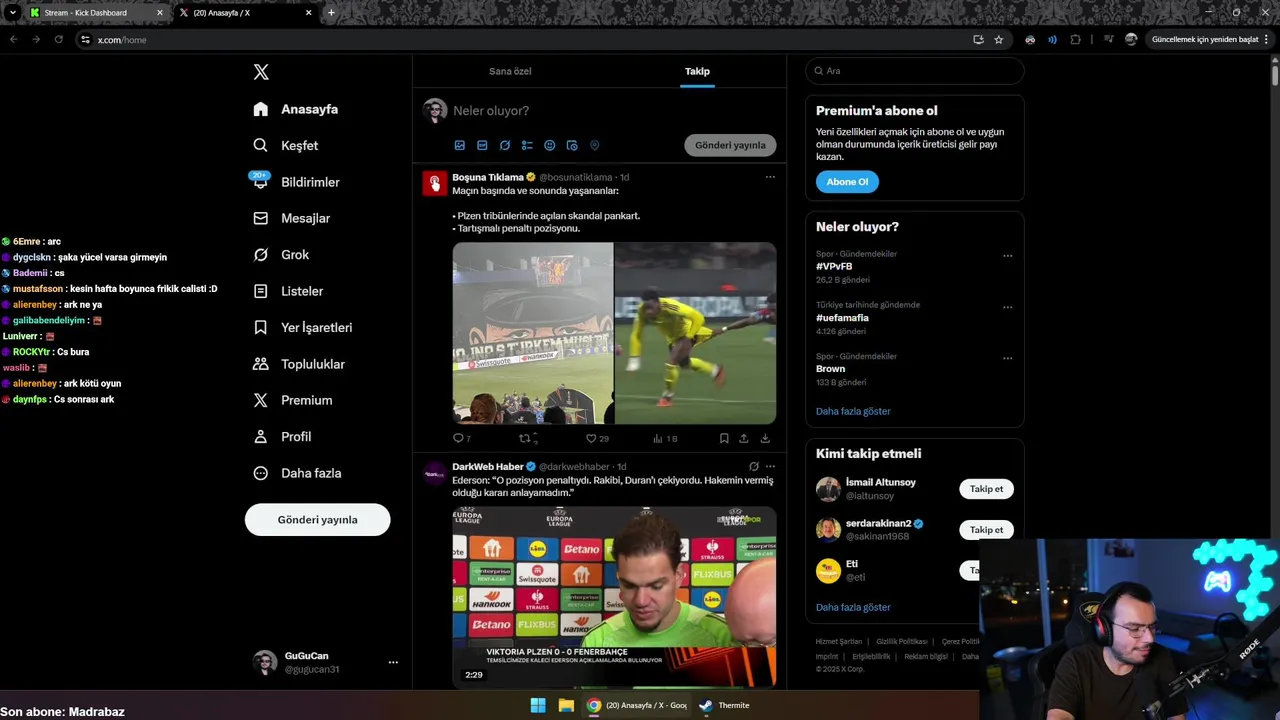
Task: Click Daha fazla göster under trends
Action: (853, 411)
